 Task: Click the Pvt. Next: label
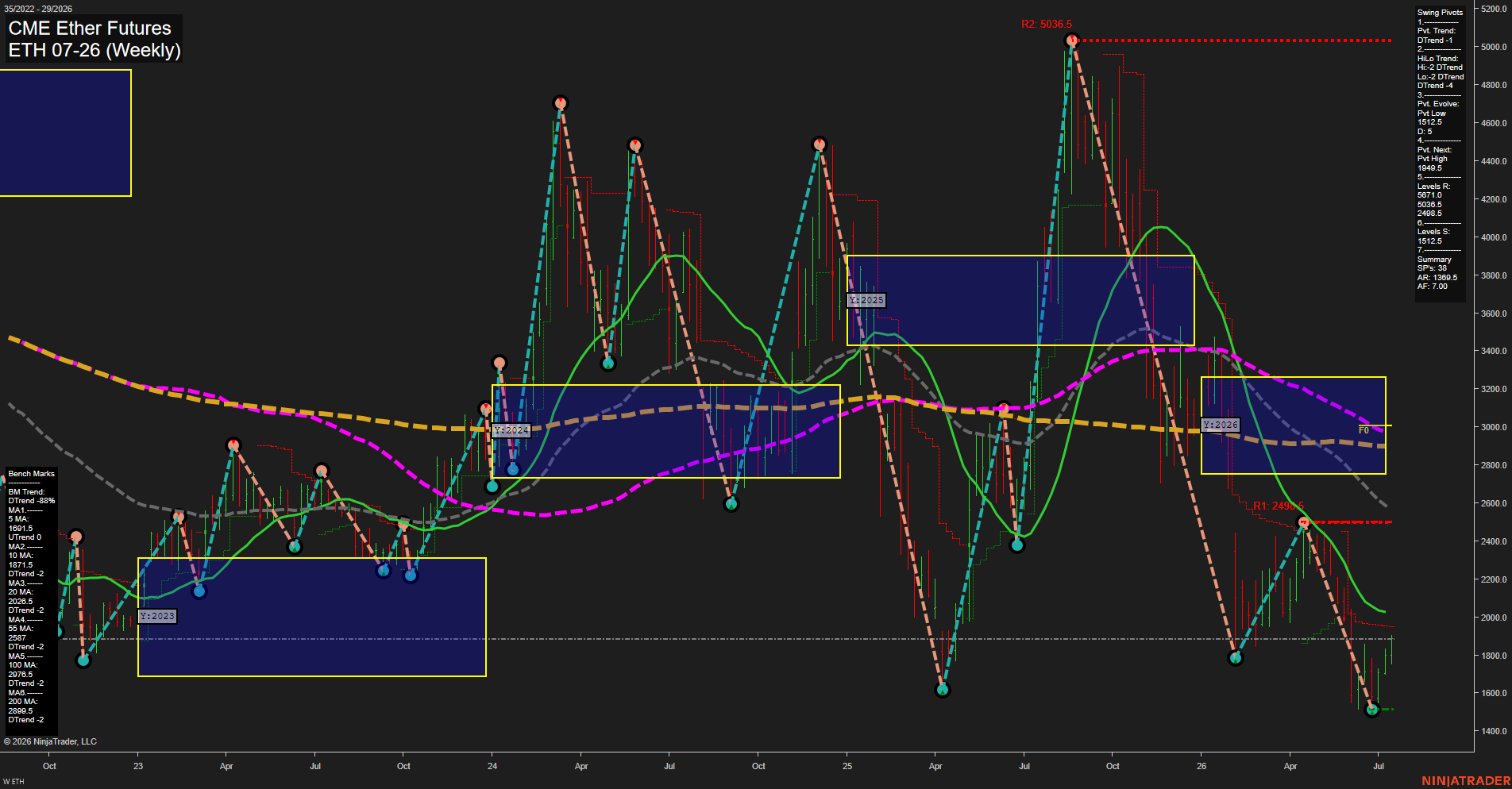click(1434, 150)
